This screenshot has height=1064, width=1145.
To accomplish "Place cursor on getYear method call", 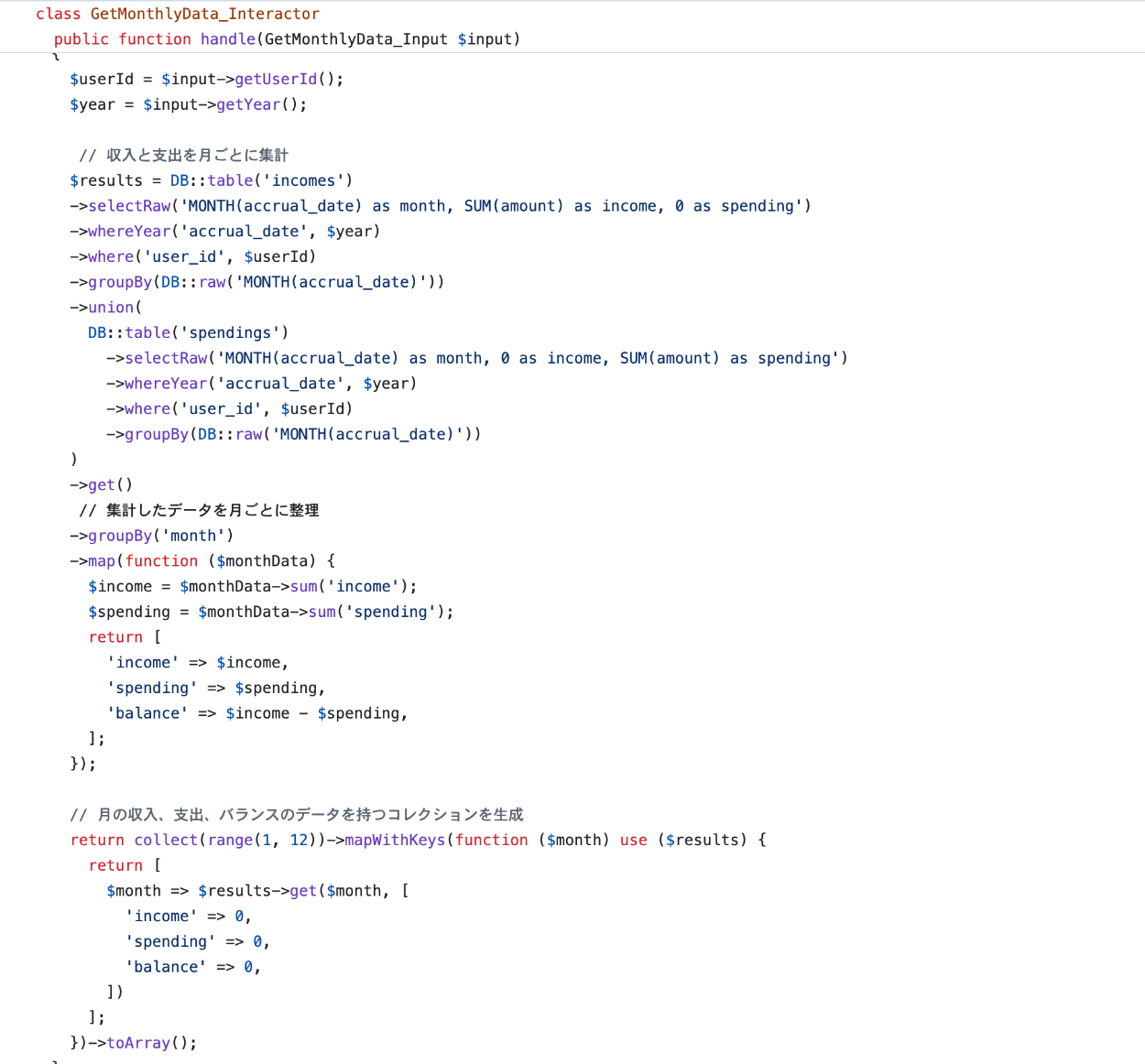I will (247, 105).
